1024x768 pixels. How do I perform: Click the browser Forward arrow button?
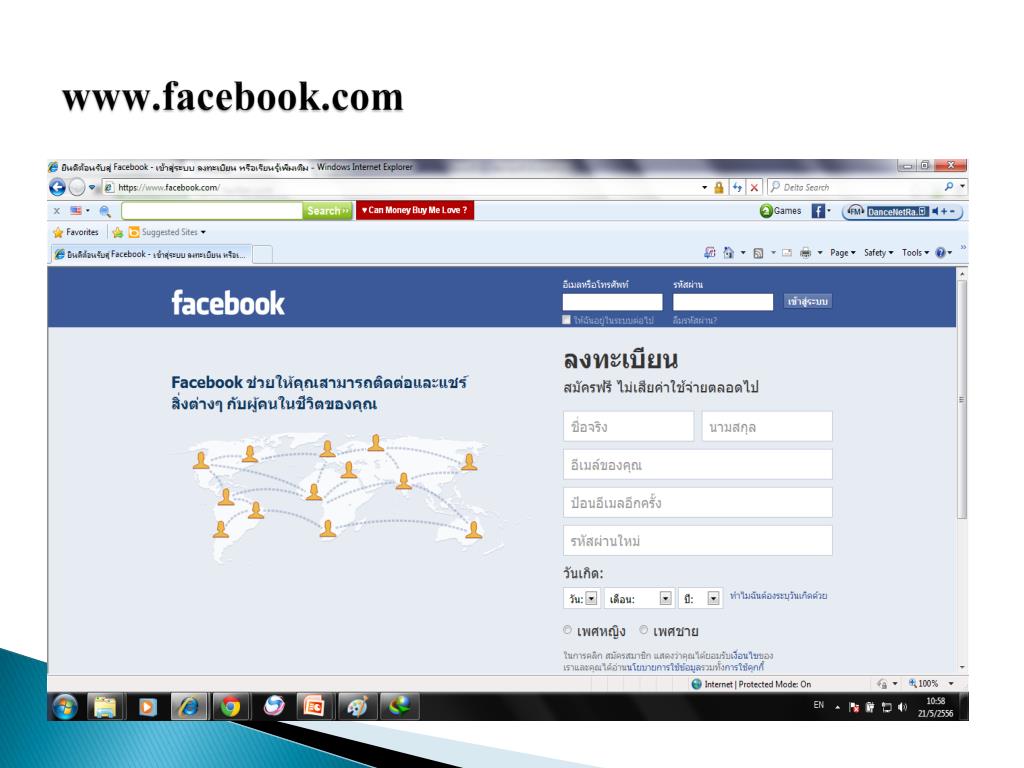[76, 187]
